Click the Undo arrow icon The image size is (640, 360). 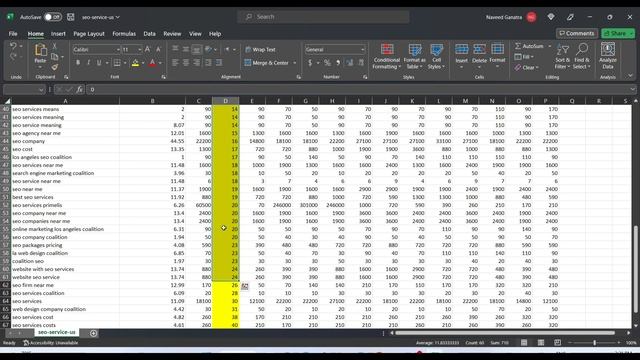(x=13, y=46)
